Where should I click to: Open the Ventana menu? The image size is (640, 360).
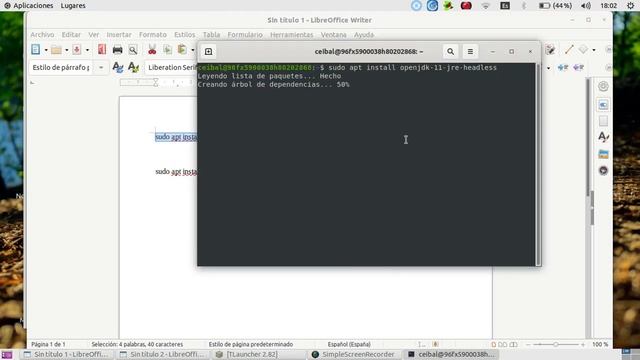click(333, 35)
